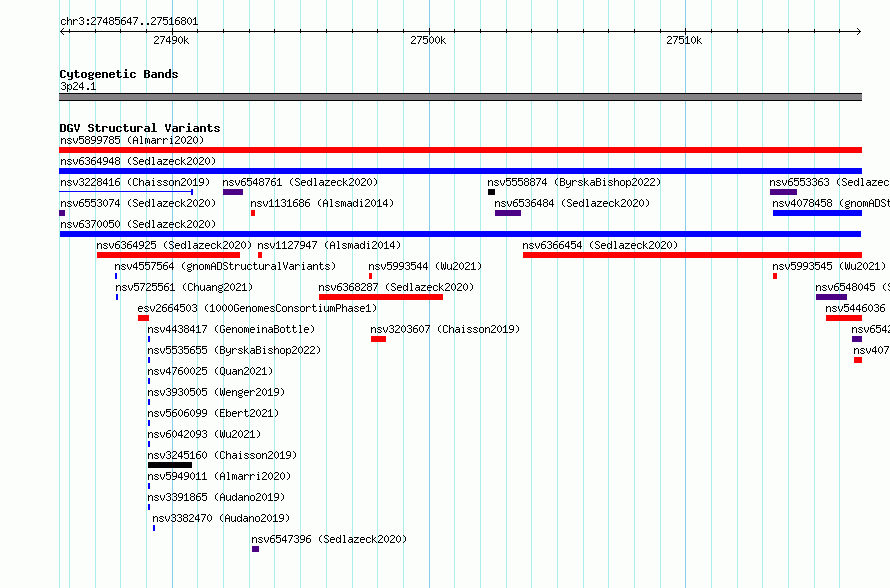This screenshot has height=588, width=890.
Task: Open variant nsv6553074 (Sedlazeck2020) label
Action: (x=138, y=203)
